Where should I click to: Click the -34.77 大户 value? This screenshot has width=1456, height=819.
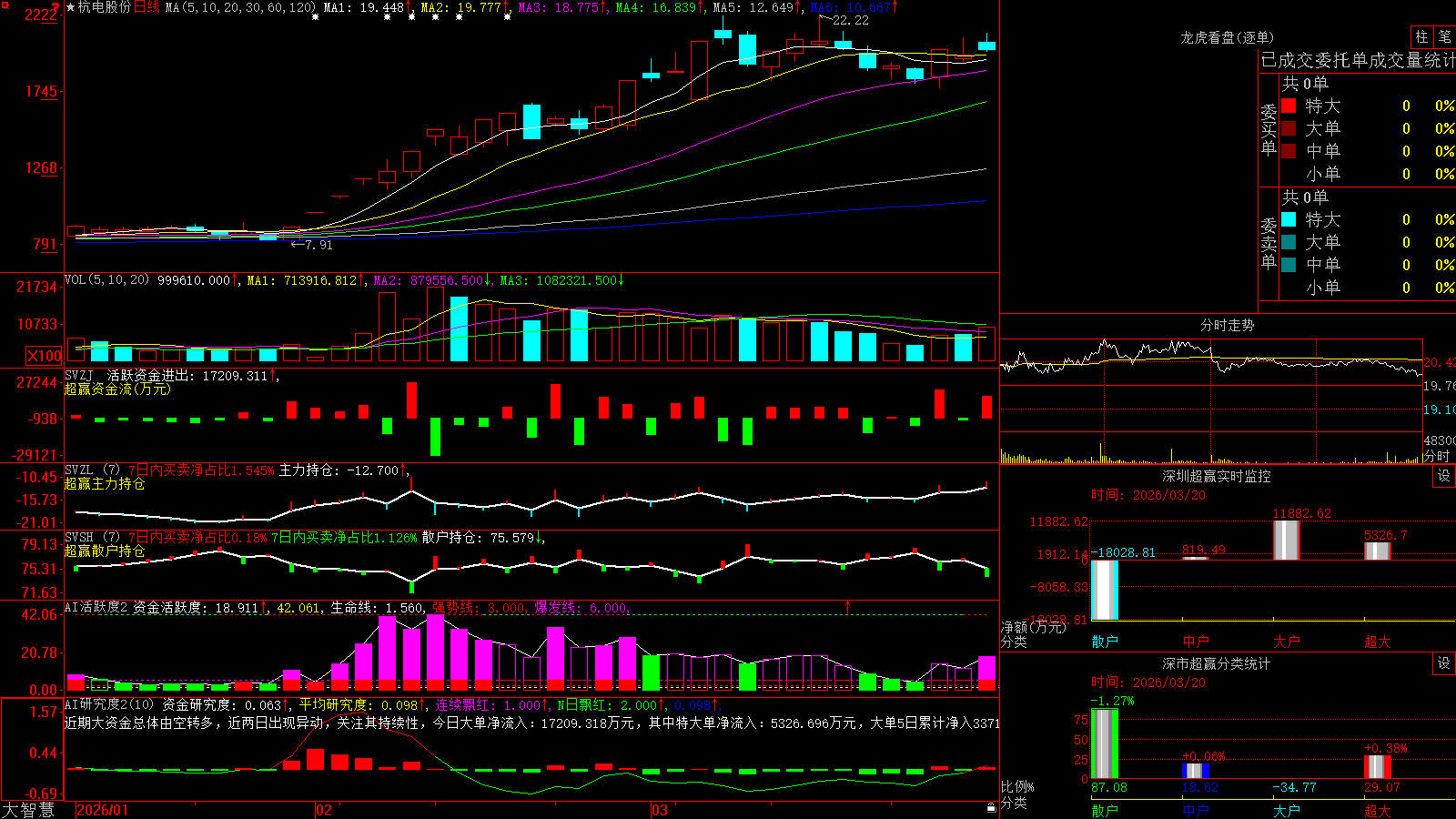(x=1294, y=787)
